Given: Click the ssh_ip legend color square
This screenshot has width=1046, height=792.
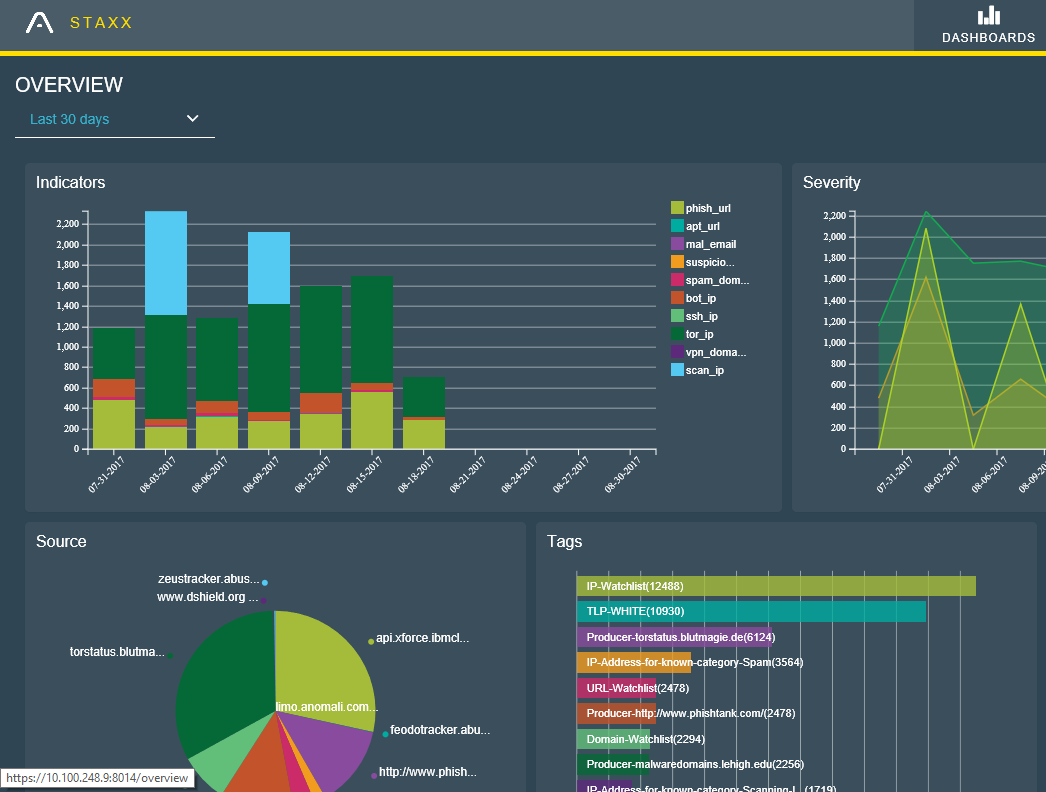Looking at the screenshot, I should click(677, 316).
